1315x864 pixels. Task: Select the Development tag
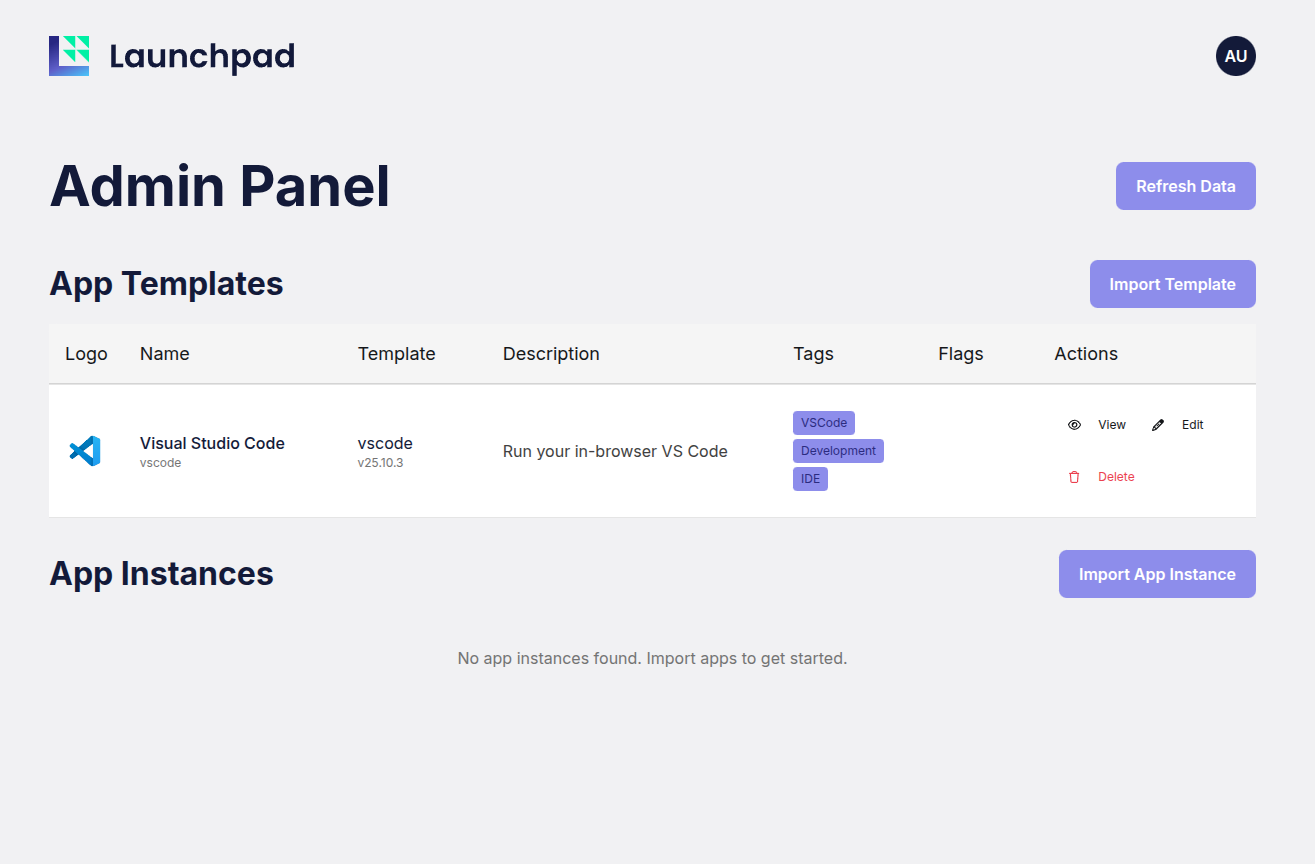(838, 451)
